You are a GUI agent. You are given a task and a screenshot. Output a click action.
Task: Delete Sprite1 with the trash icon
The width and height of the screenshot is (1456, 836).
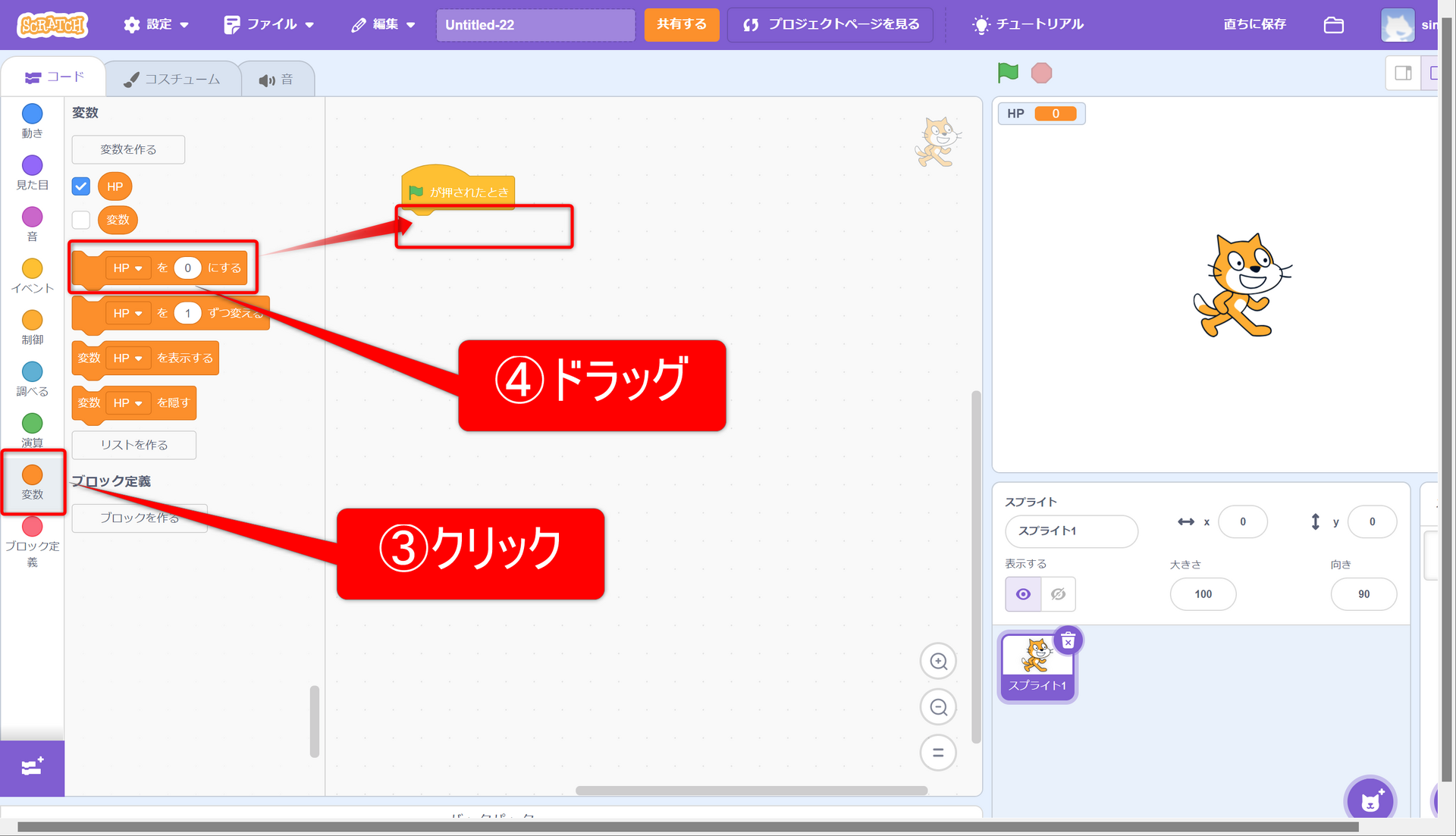(x=1068, y=641)
